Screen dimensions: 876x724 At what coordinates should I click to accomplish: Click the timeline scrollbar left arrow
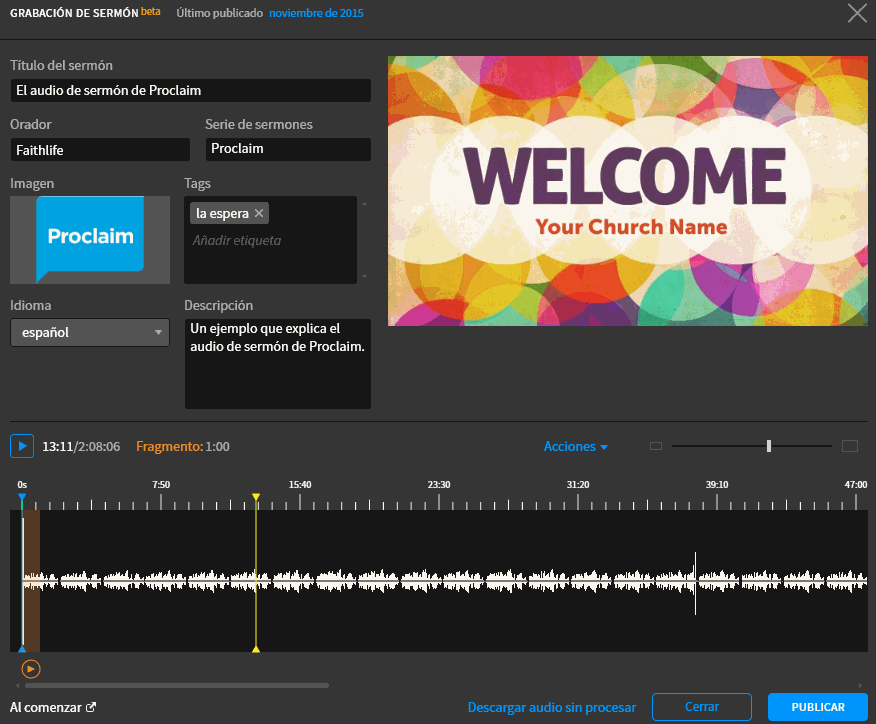(18, 685)
